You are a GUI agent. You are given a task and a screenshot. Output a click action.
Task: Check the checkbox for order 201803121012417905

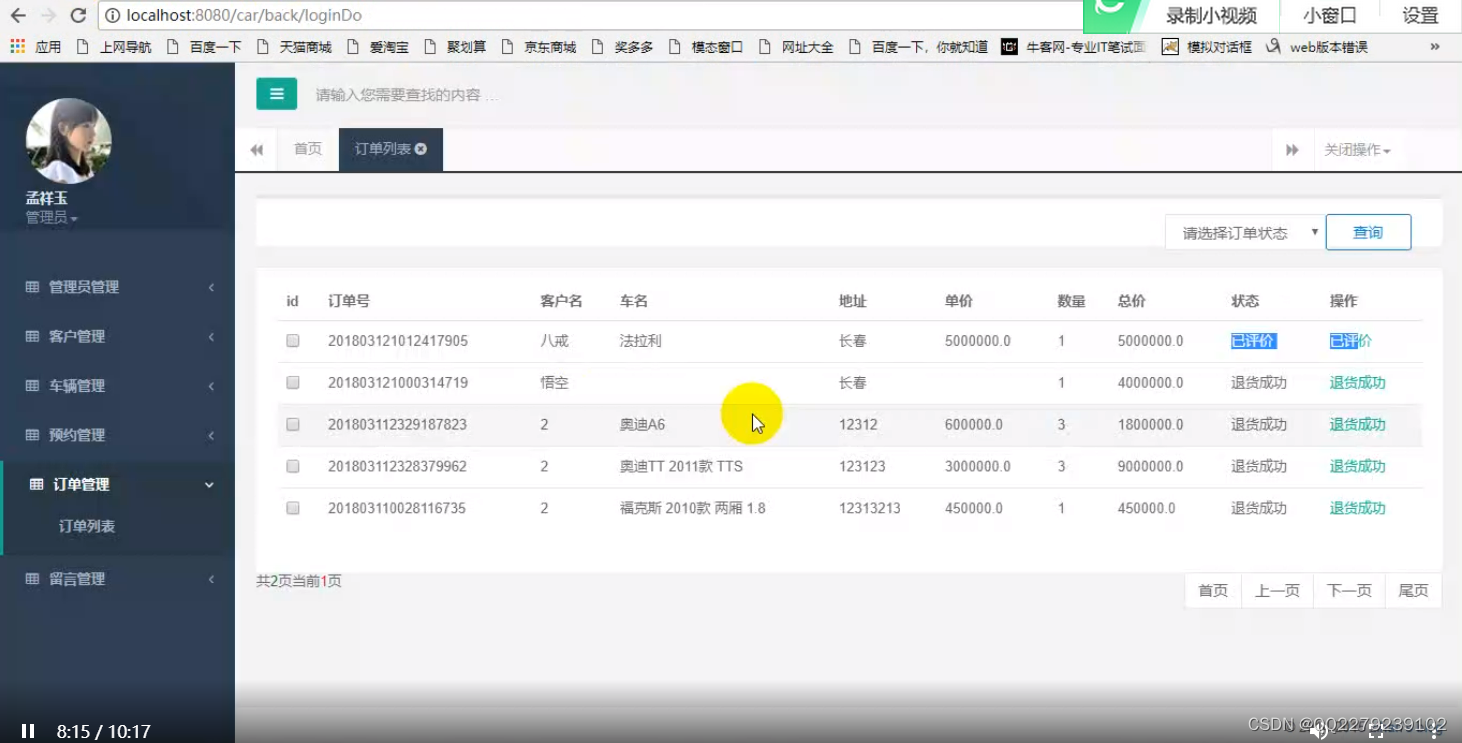coord(292,340)
